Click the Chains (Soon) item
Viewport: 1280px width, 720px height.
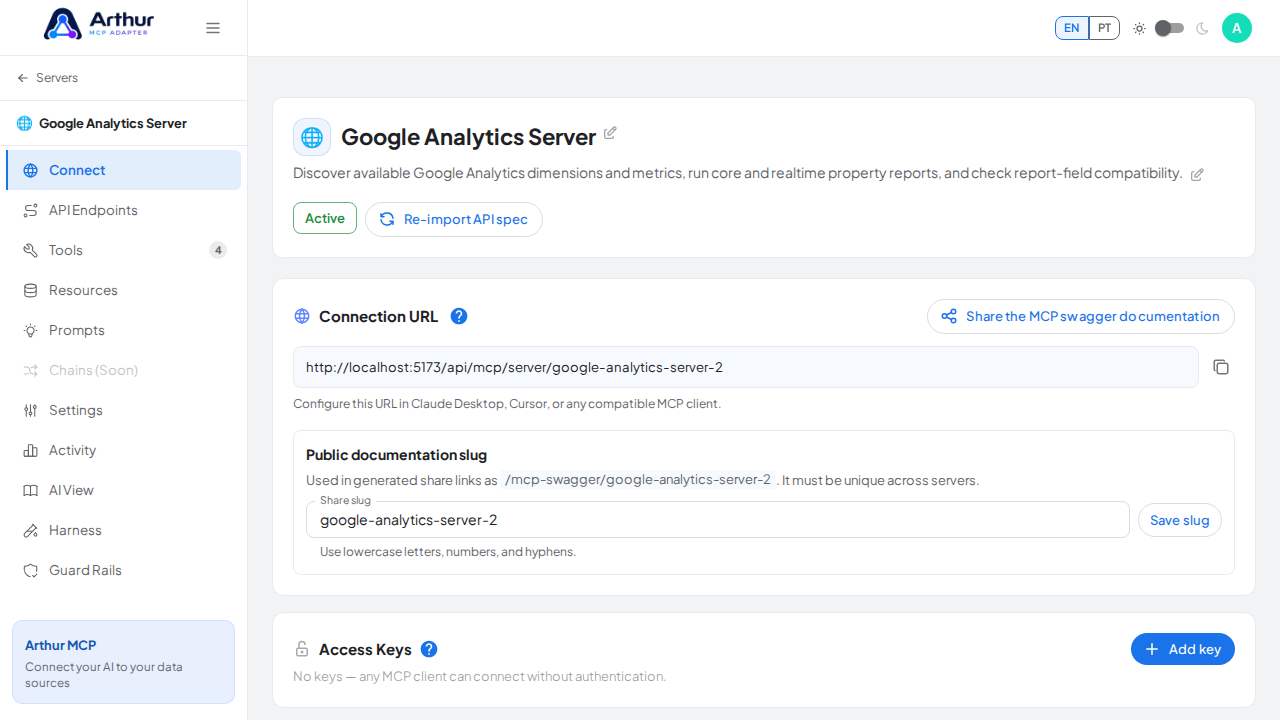click(x=123, y=370)
